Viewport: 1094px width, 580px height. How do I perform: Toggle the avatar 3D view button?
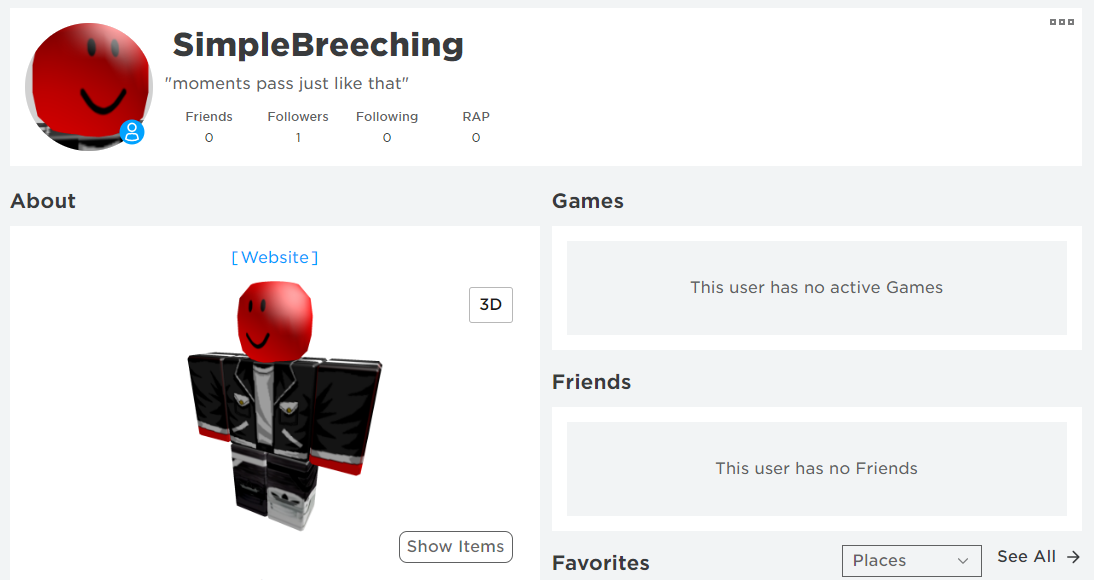click(x=490, y=305)
